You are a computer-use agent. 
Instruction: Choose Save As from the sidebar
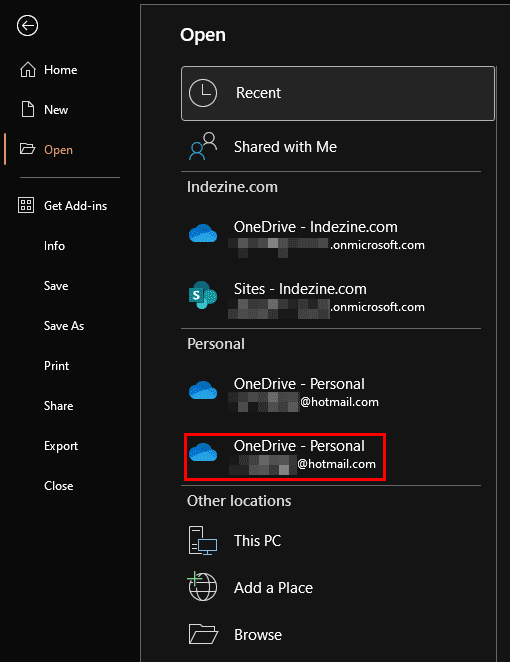pos(64,326)
